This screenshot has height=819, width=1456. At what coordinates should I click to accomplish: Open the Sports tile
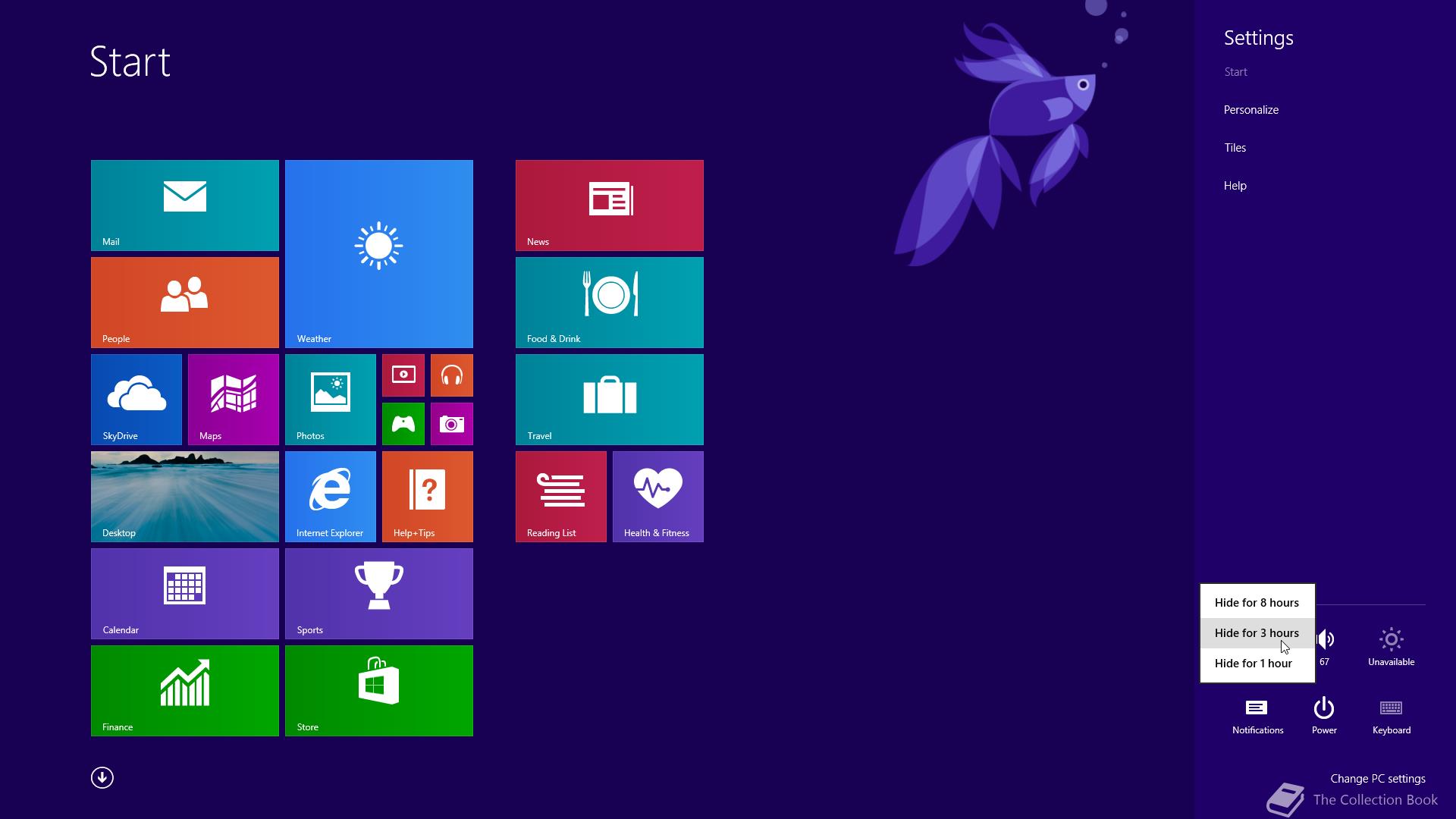click(x=379, y=594)
